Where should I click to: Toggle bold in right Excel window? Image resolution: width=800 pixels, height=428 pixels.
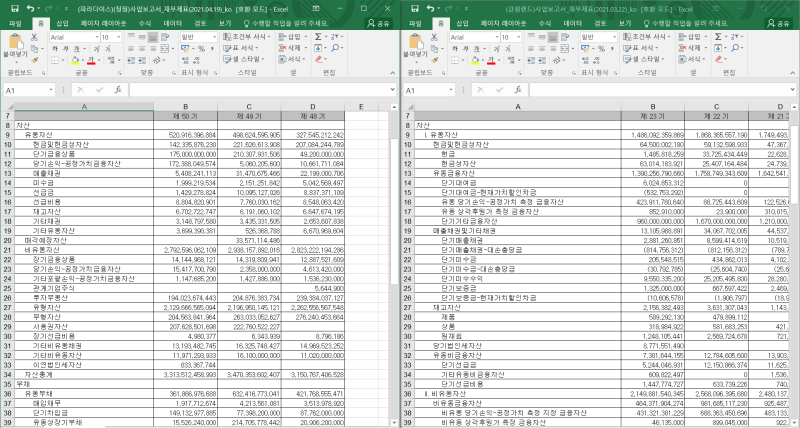pos(455,48)
